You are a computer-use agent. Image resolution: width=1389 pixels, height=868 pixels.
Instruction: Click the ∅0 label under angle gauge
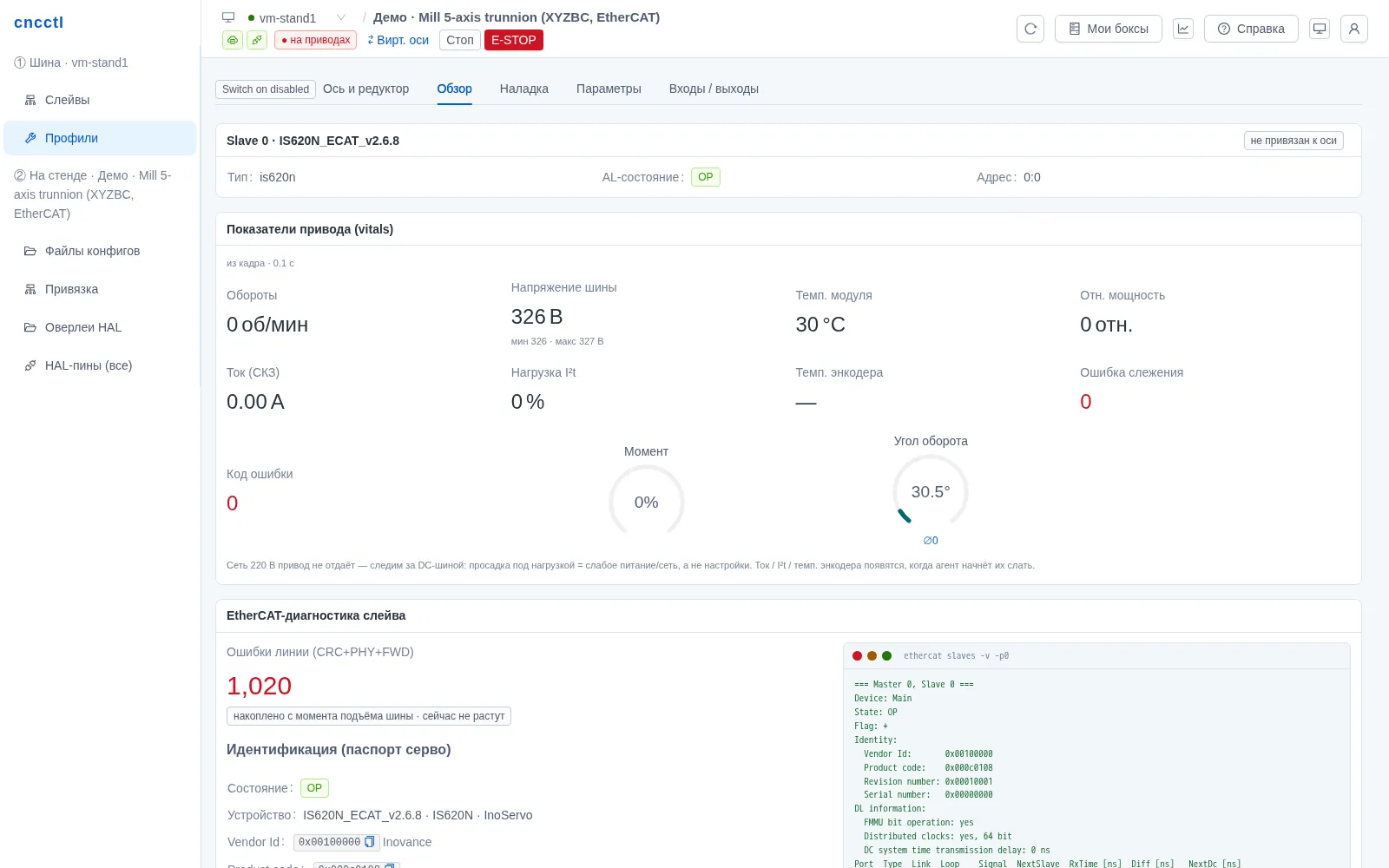click(x=931, y=540)
